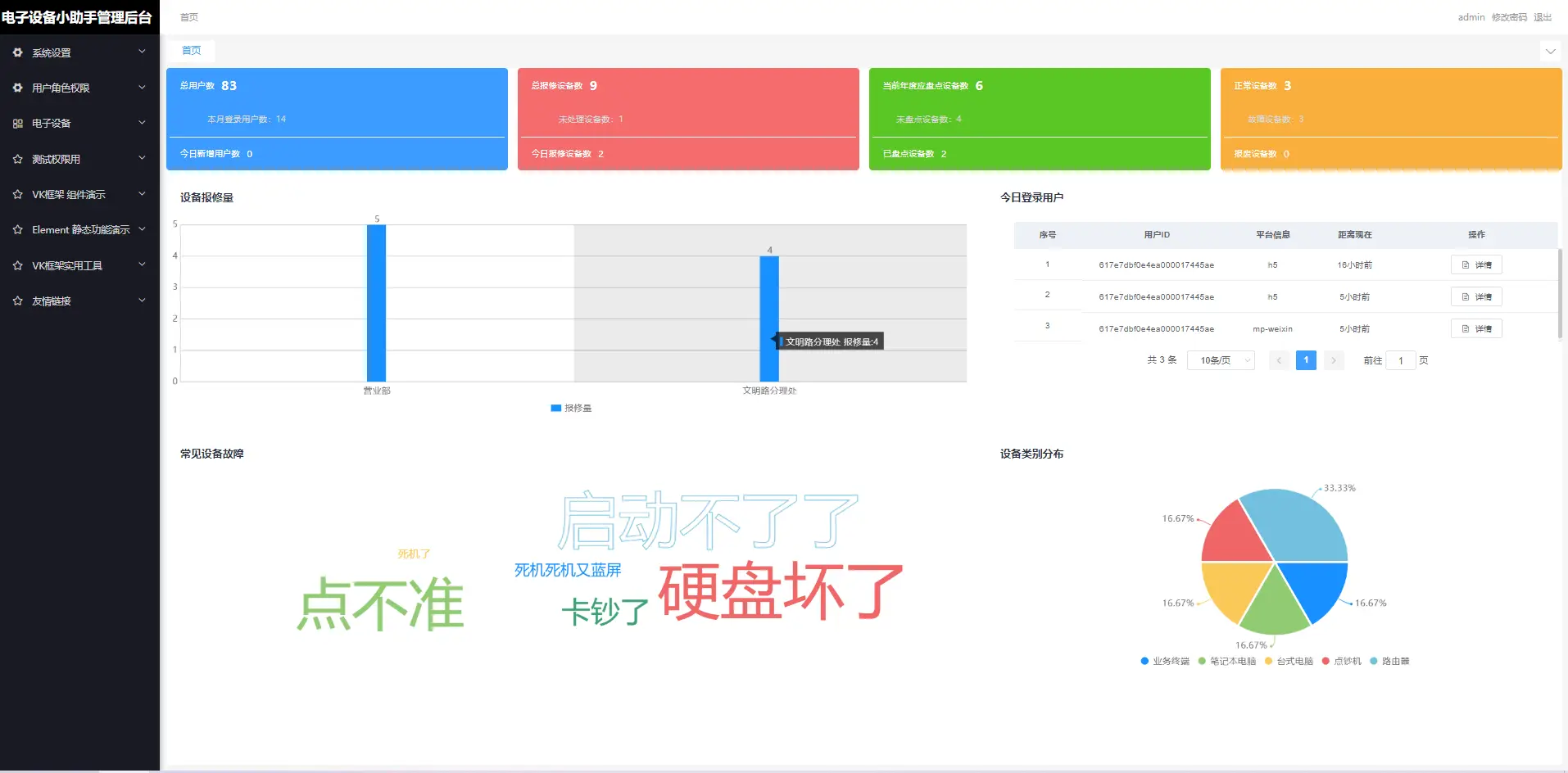The width and height of the screenshot is (1568, 773).
Task: Toggle 业务终端 in pie chart legend
Action: pos(1164,661)
